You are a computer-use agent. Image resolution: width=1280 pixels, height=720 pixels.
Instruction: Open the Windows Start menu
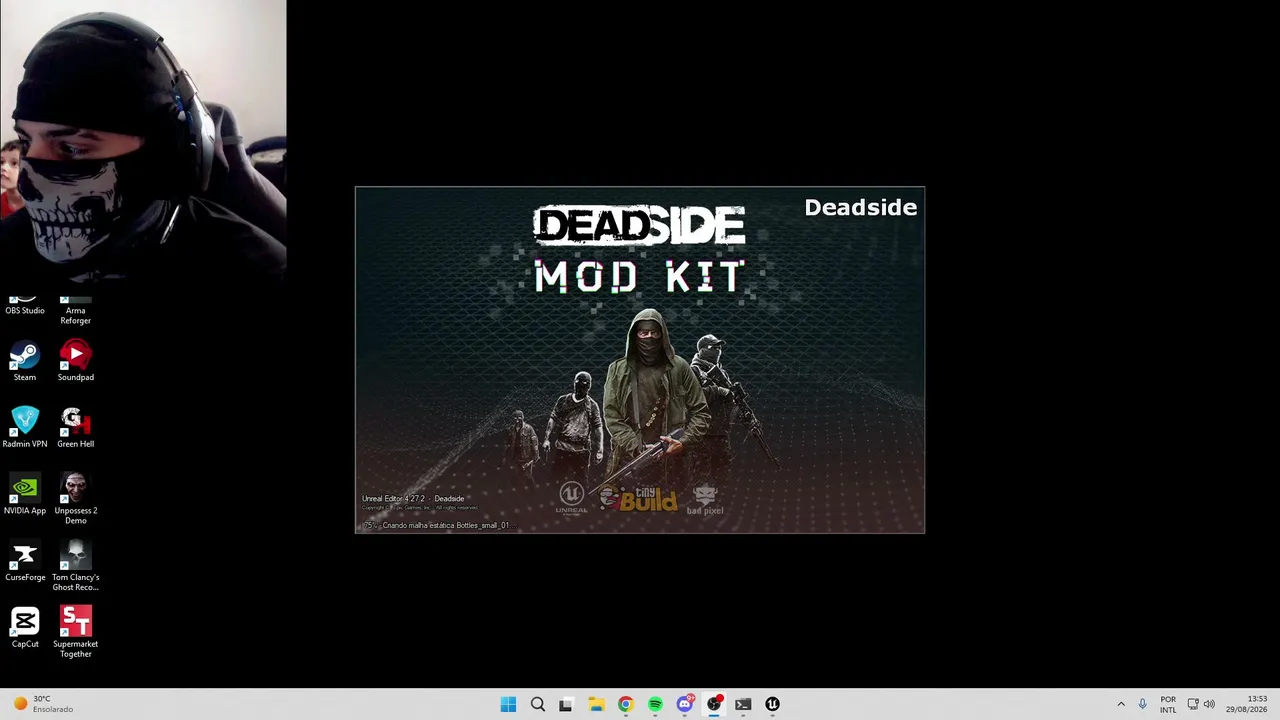point(508,704)
